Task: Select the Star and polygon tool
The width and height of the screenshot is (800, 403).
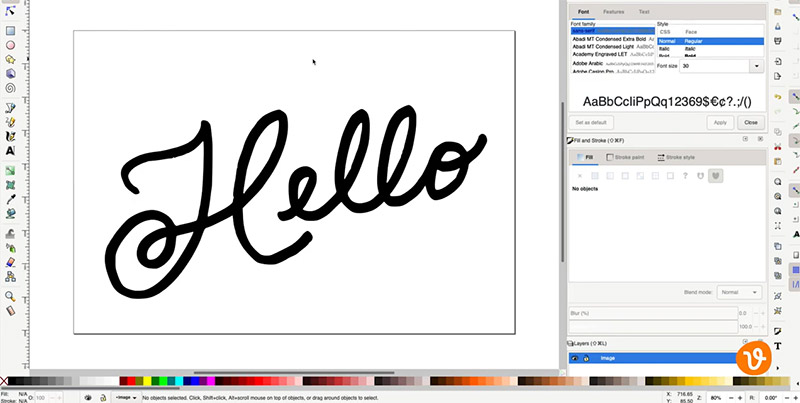Action: coord(10,59)
